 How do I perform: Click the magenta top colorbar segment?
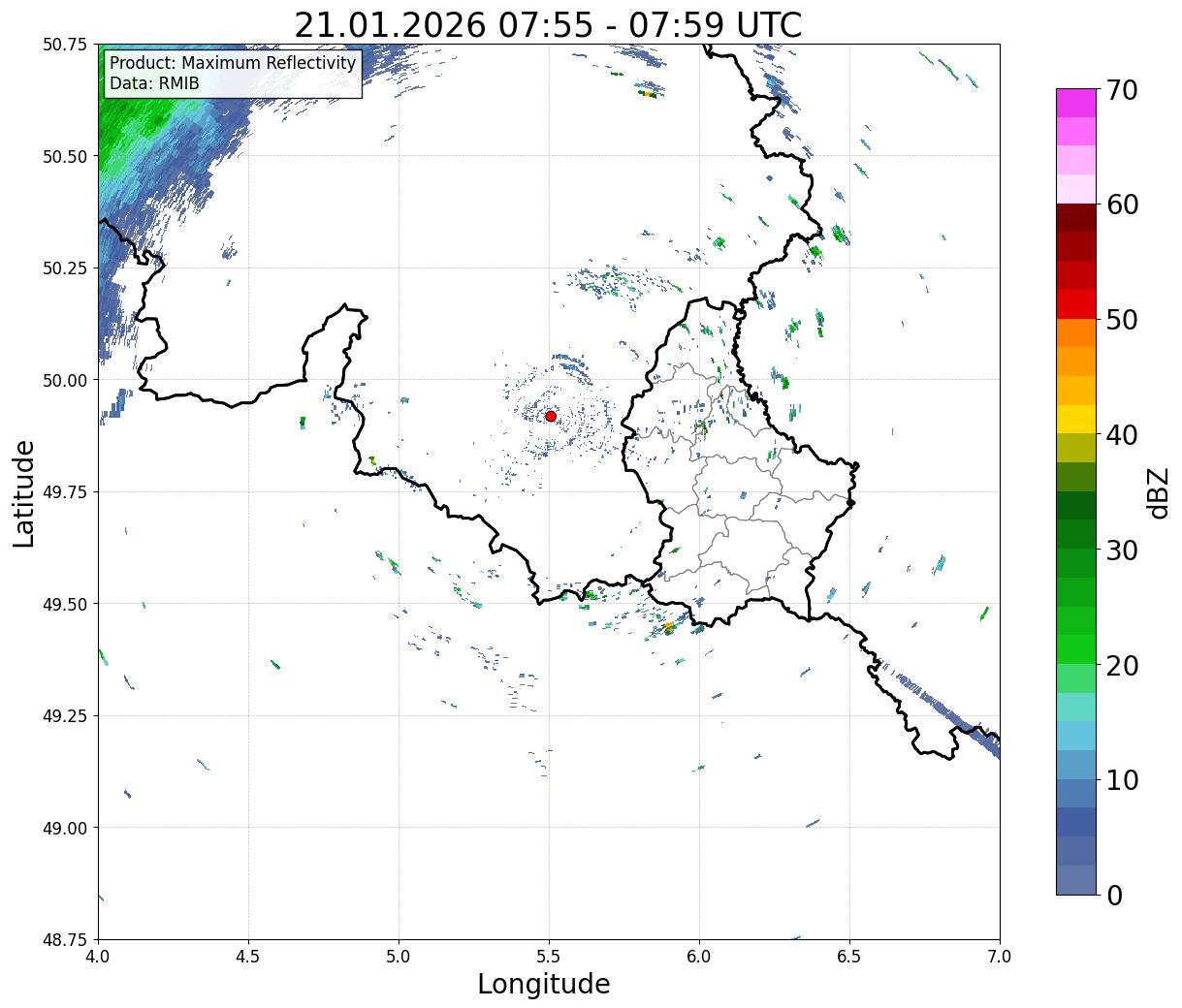1076,103
